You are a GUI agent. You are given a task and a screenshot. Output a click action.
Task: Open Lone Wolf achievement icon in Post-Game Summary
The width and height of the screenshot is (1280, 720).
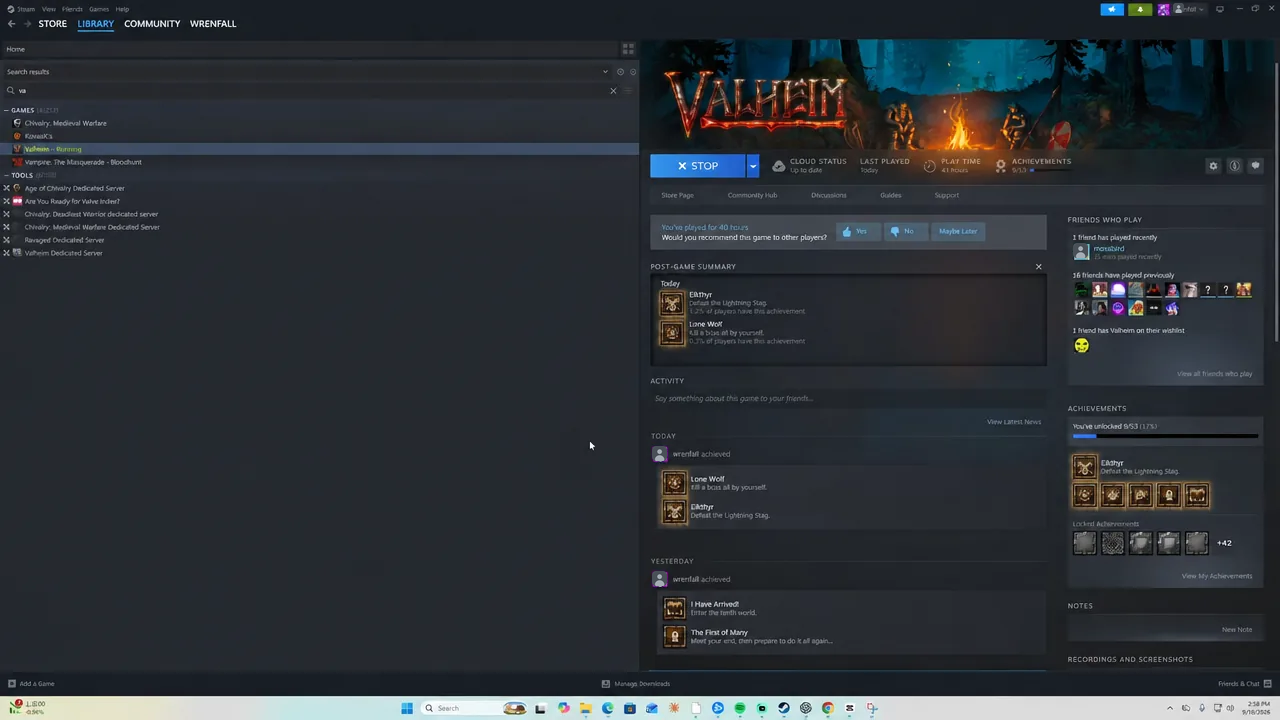672,333
